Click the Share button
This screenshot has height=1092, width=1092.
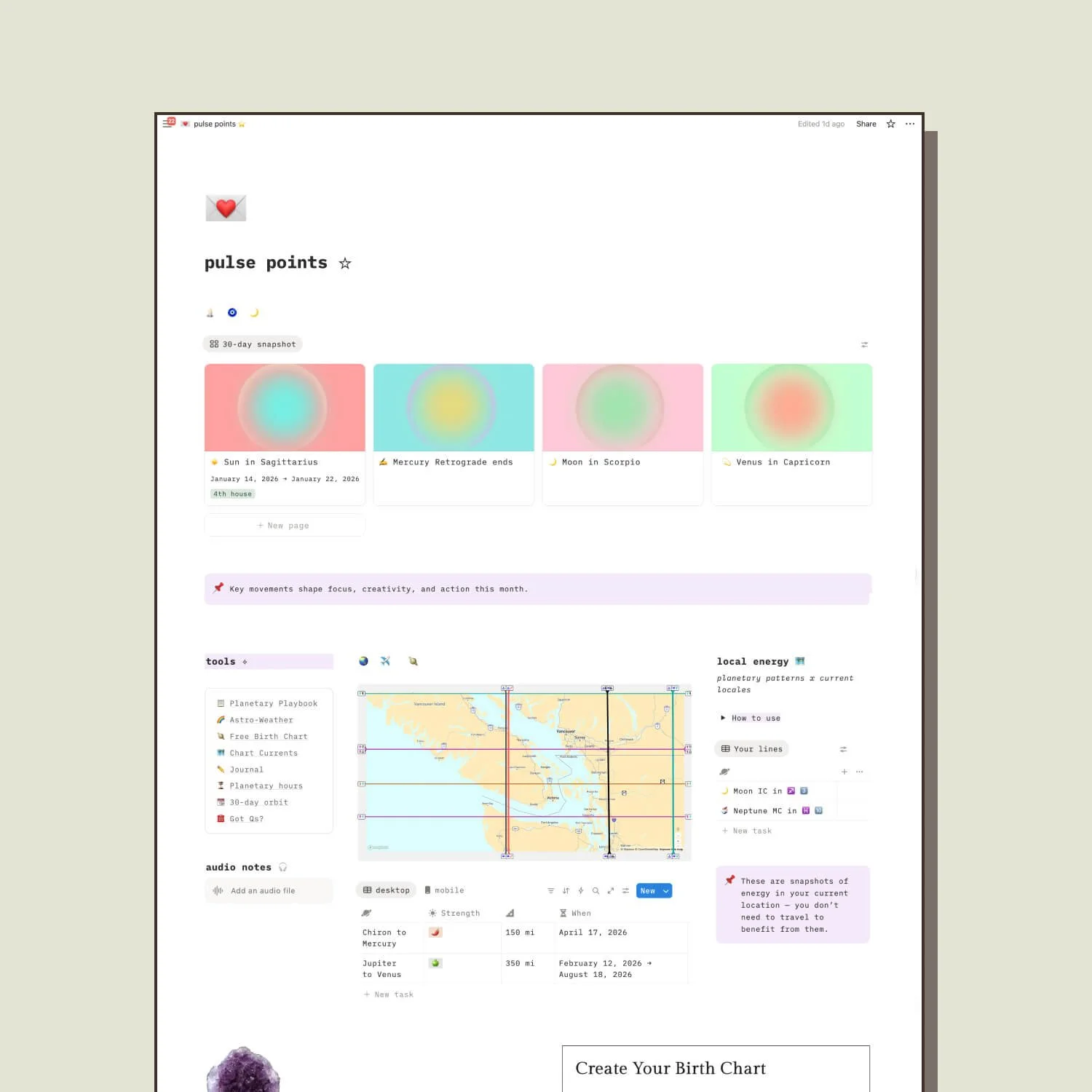pyautogui.click(x=866, y=124)
